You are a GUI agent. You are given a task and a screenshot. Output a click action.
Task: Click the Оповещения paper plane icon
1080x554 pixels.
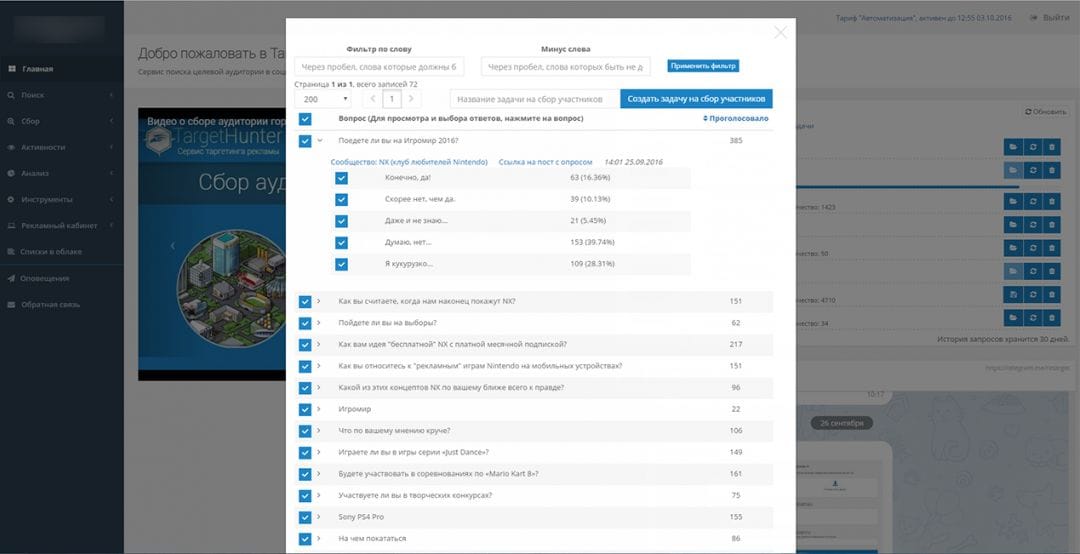[x=12, y=278]
